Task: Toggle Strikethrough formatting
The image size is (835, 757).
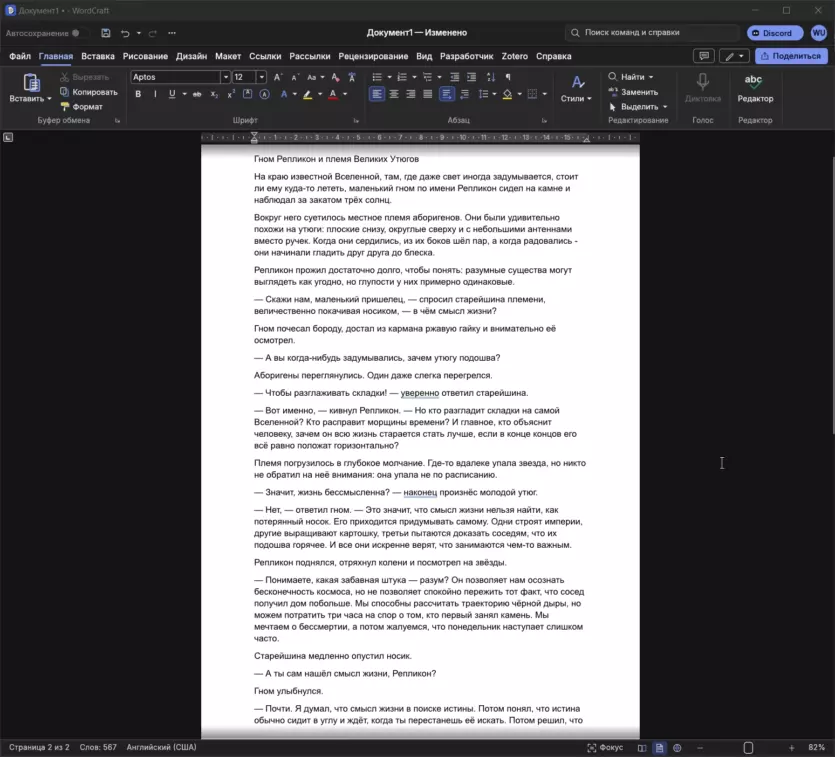Action: pyautogui.click(x=197, y=94)
